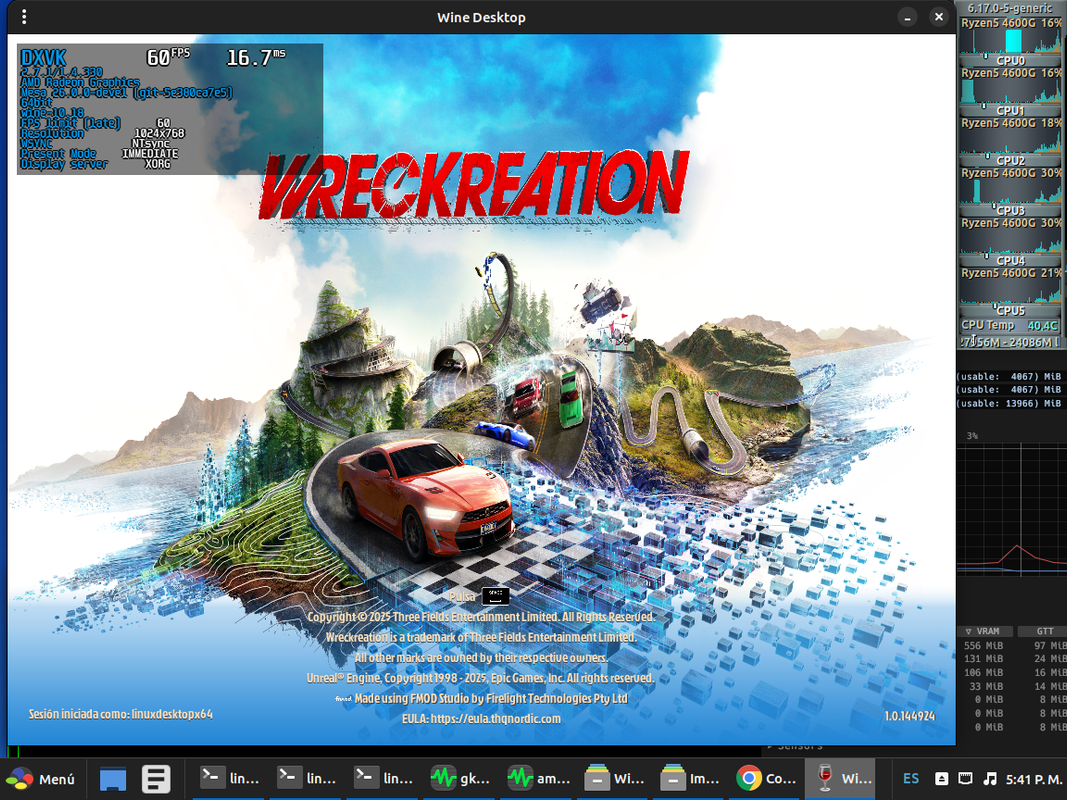The width and height of the screenshot is (1067, 800).
Task: Select the CPU3 panel label in GKrellM
Action: (1011, 210)
